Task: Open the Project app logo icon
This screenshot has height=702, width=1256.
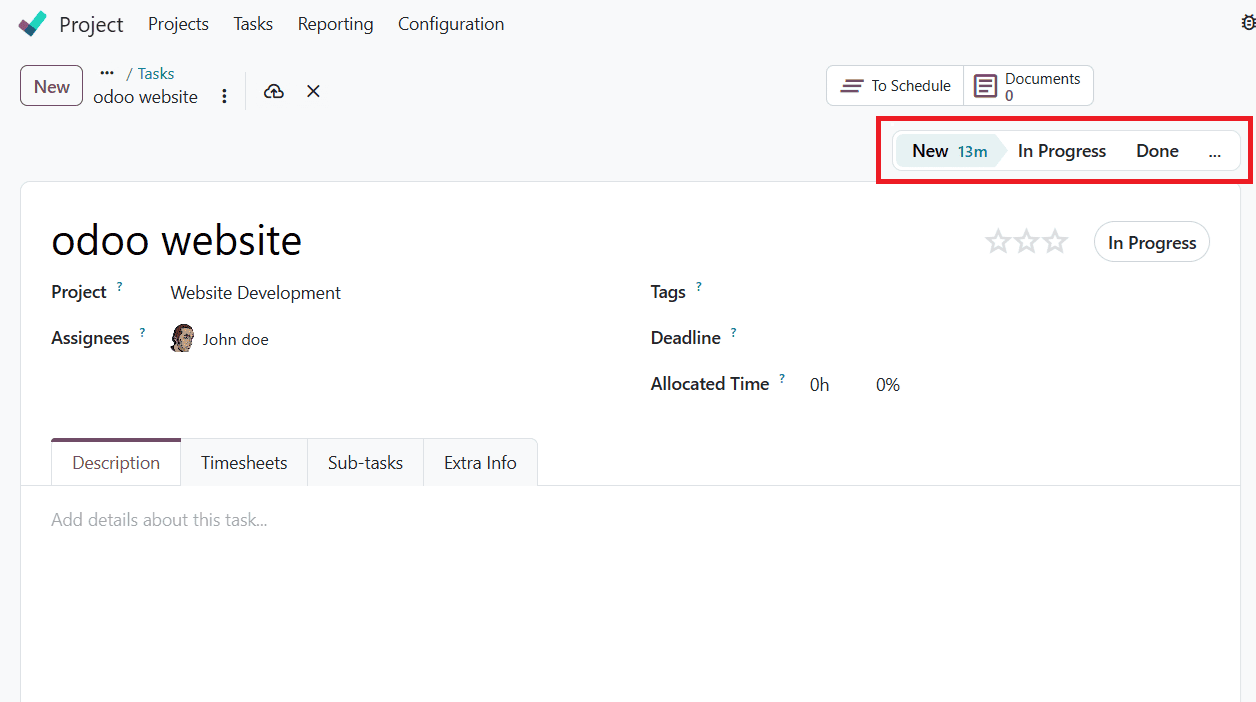Action: coord(33,24)
